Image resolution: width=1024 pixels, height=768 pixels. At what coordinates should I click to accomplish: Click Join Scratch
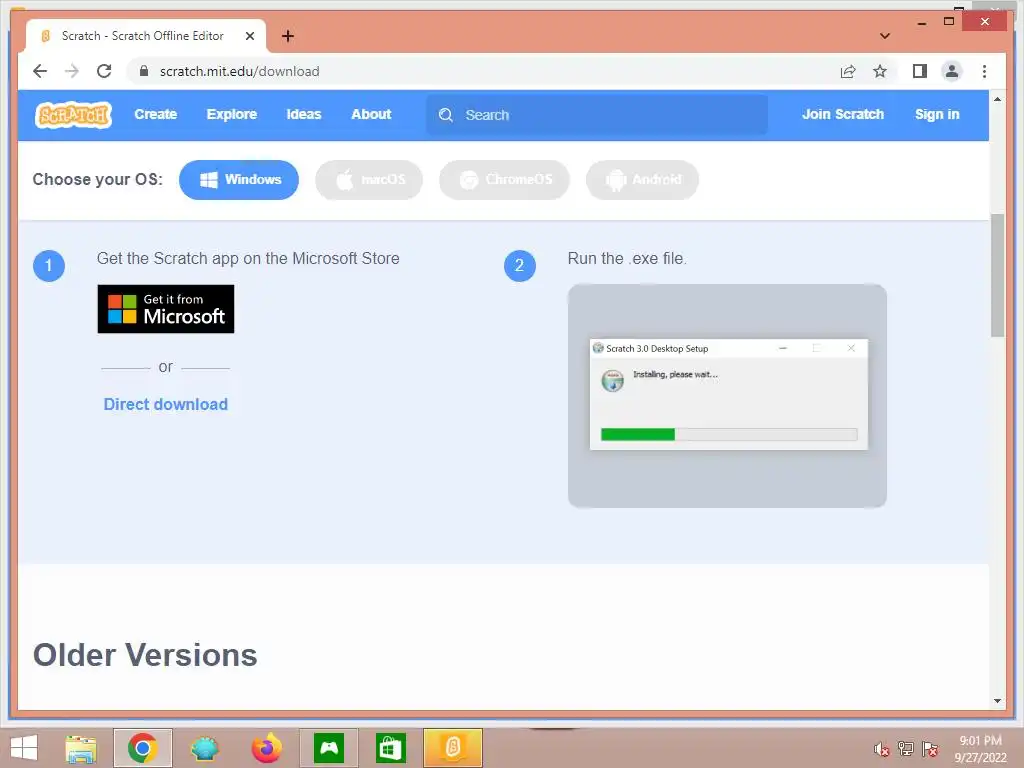click(842, 114)
